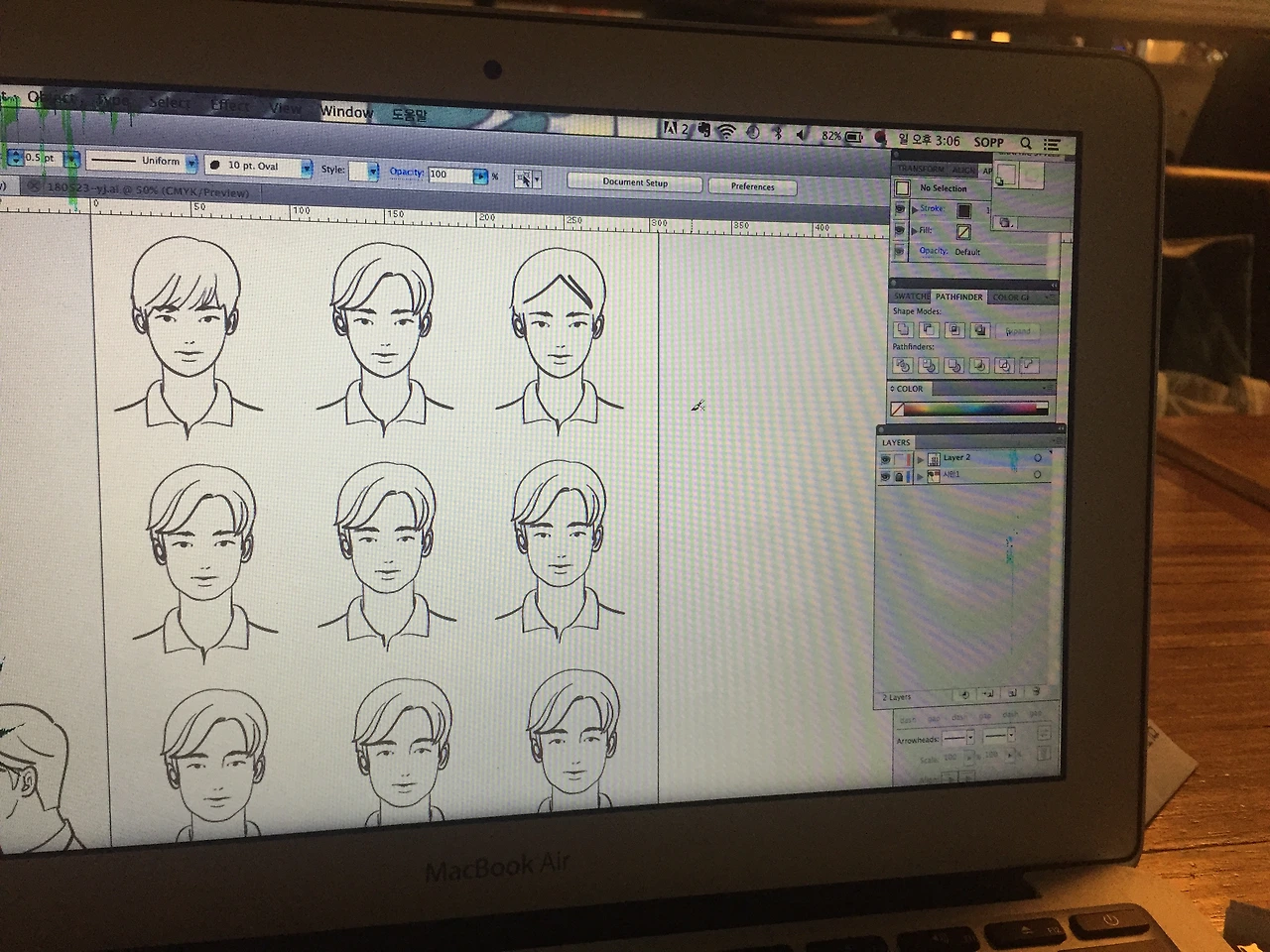The height and width of the screenshot is (952, 1270).
Task: Open the Effect menu
Action: pos(230,105)
